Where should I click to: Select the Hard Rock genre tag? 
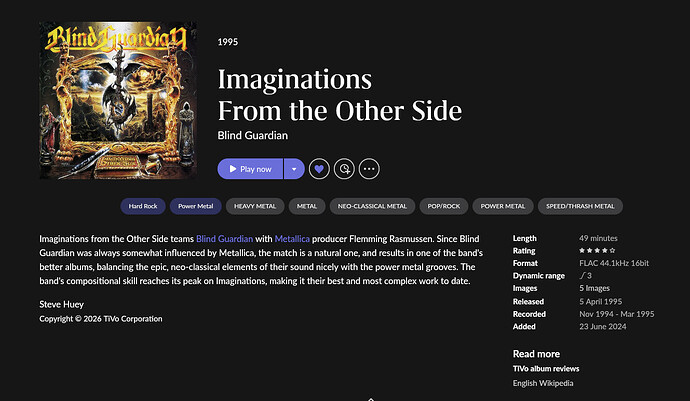143,206
